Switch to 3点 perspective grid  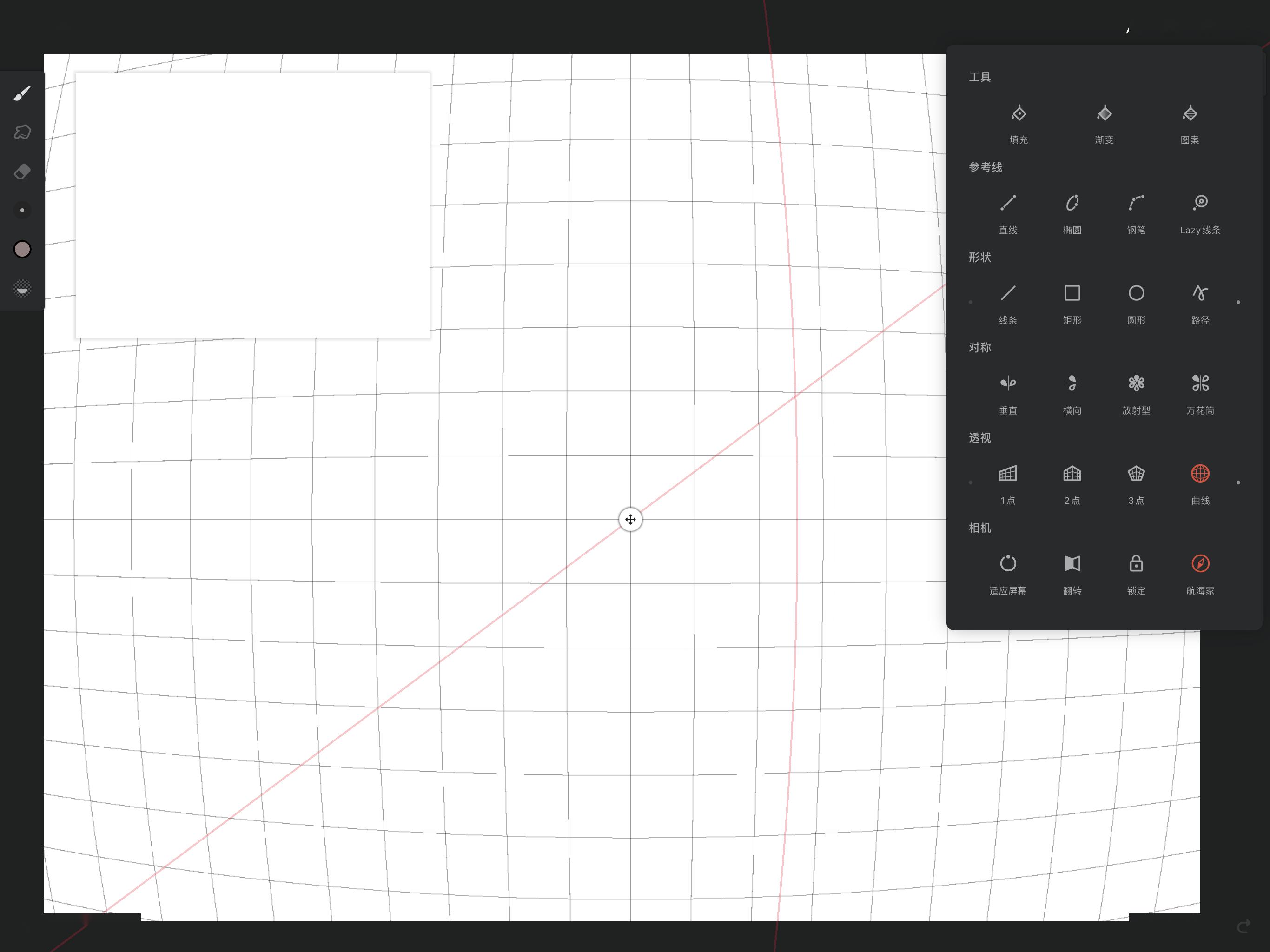click(1136, 484)
